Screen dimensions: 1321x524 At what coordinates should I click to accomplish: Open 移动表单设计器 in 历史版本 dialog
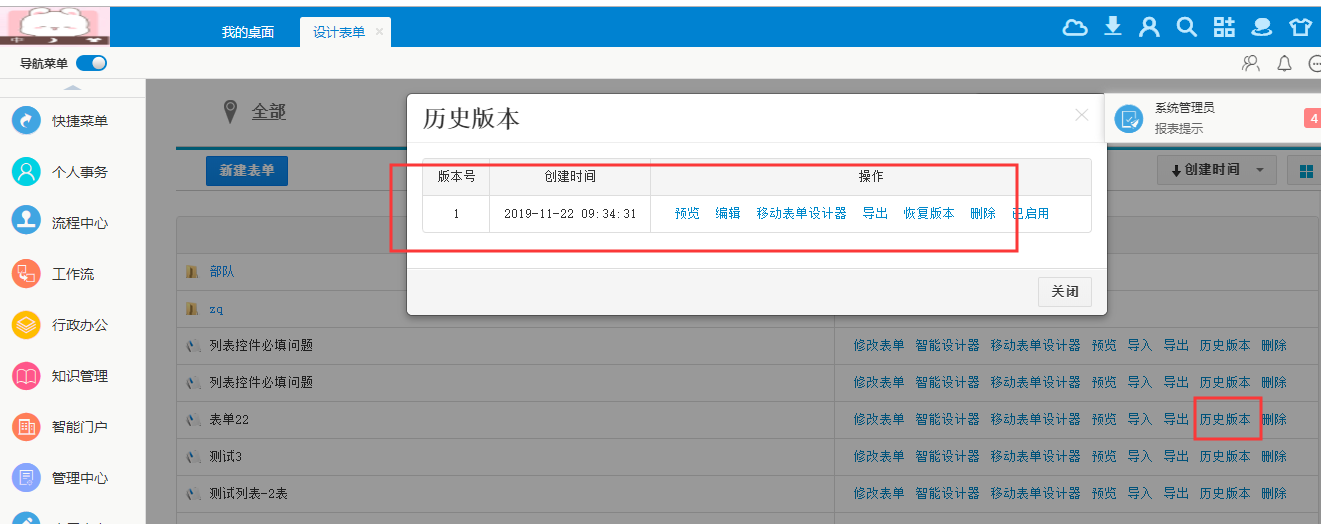(x=801, y=213)
